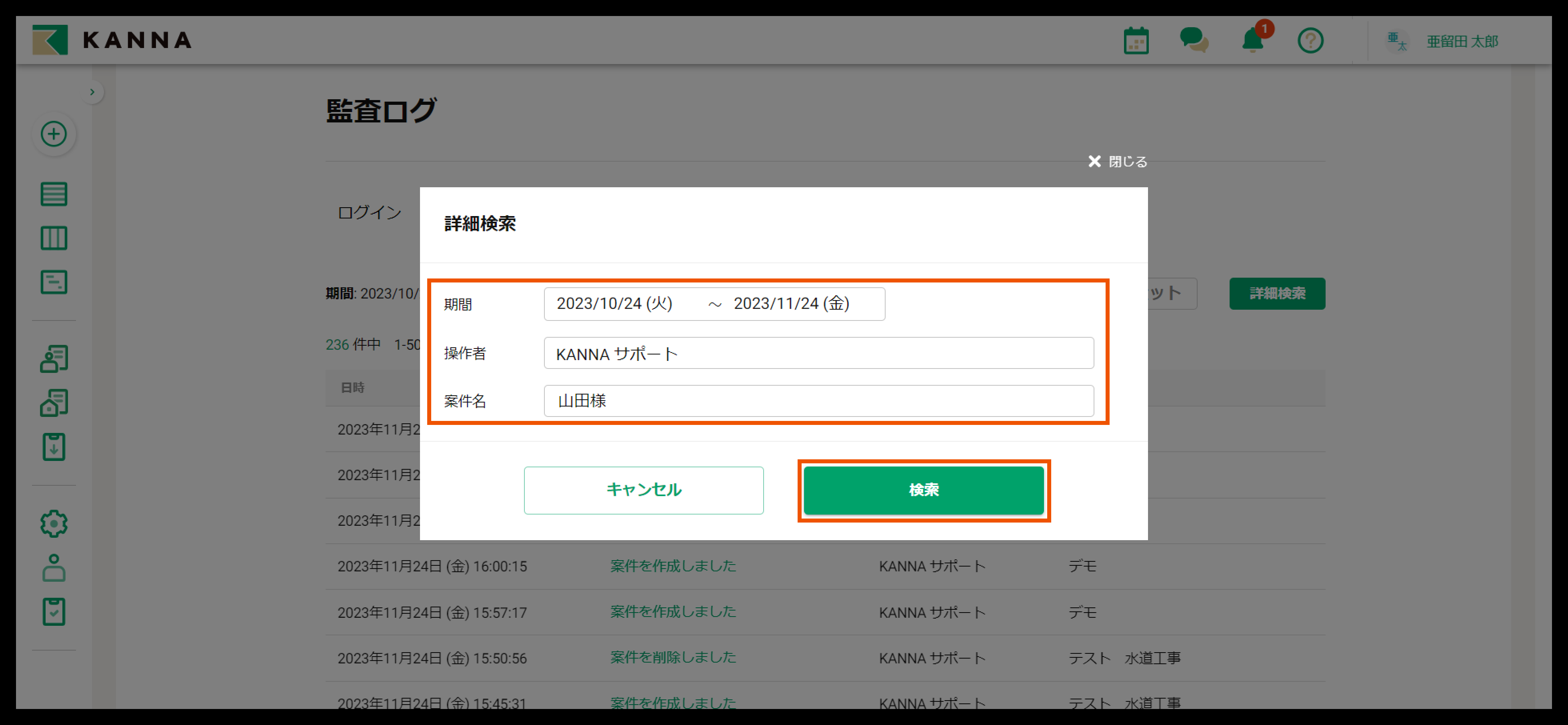
Task: Click the KANNA logo
Action: pyautogui.click(x=112, y=40)
